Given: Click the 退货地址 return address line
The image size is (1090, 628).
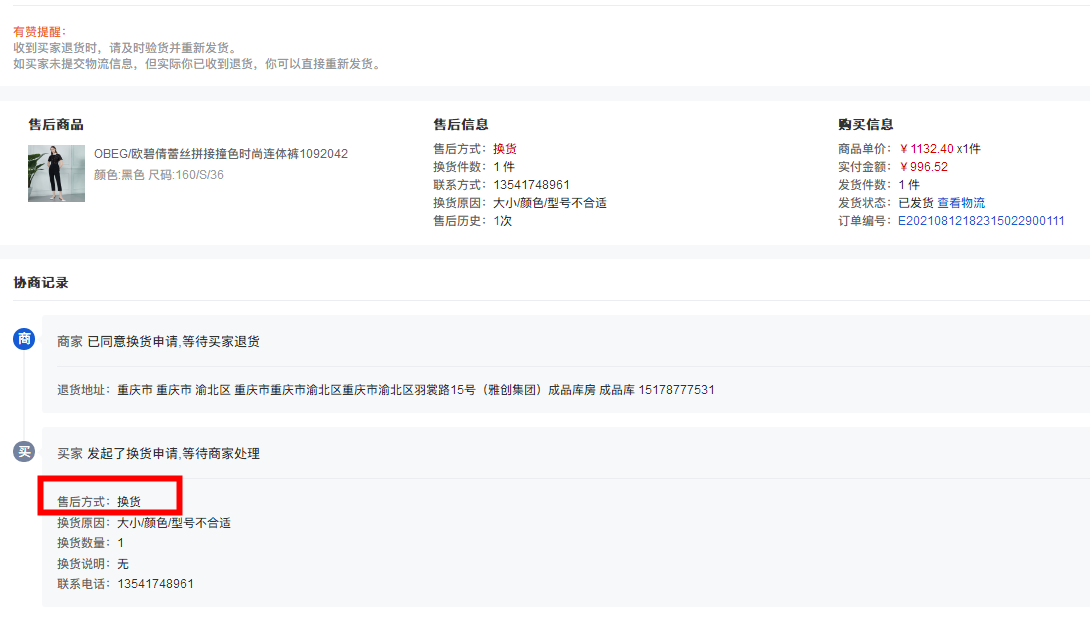Looking at the screenshot, I should click(x=385, y=390).
